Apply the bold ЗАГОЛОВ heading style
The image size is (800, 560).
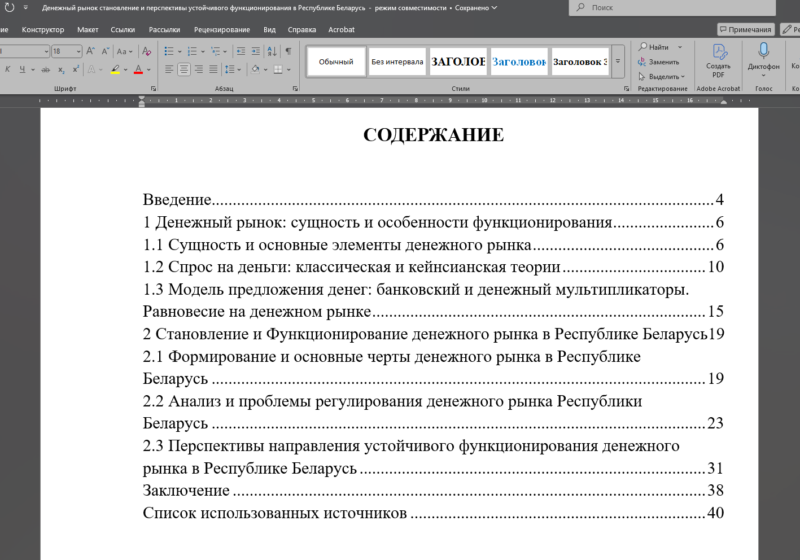pyautogui.click(x=458, y=61)
